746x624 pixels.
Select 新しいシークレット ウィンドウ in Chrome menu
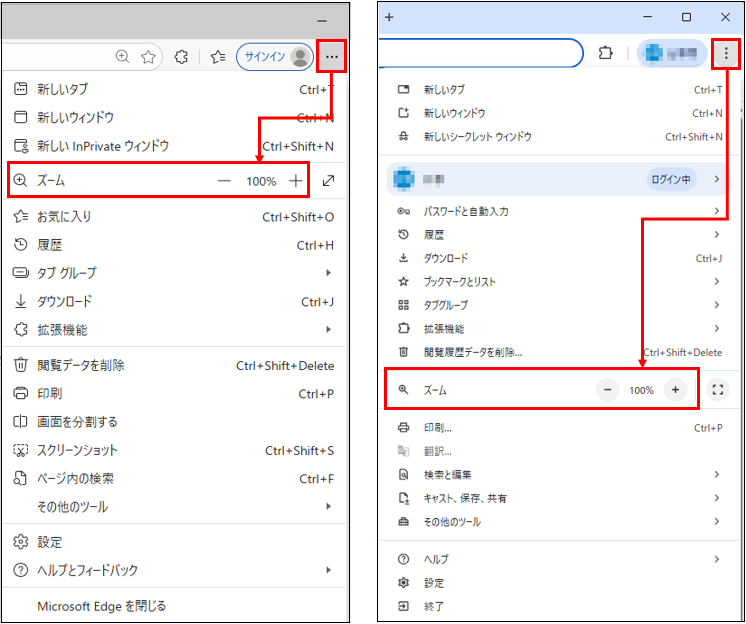477,137
